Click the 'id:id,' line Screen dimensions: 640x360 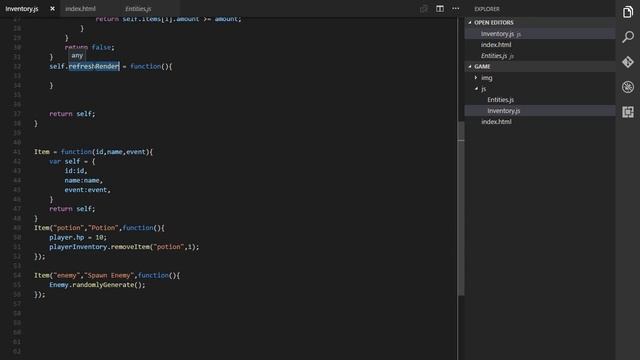tap(76, 171)
